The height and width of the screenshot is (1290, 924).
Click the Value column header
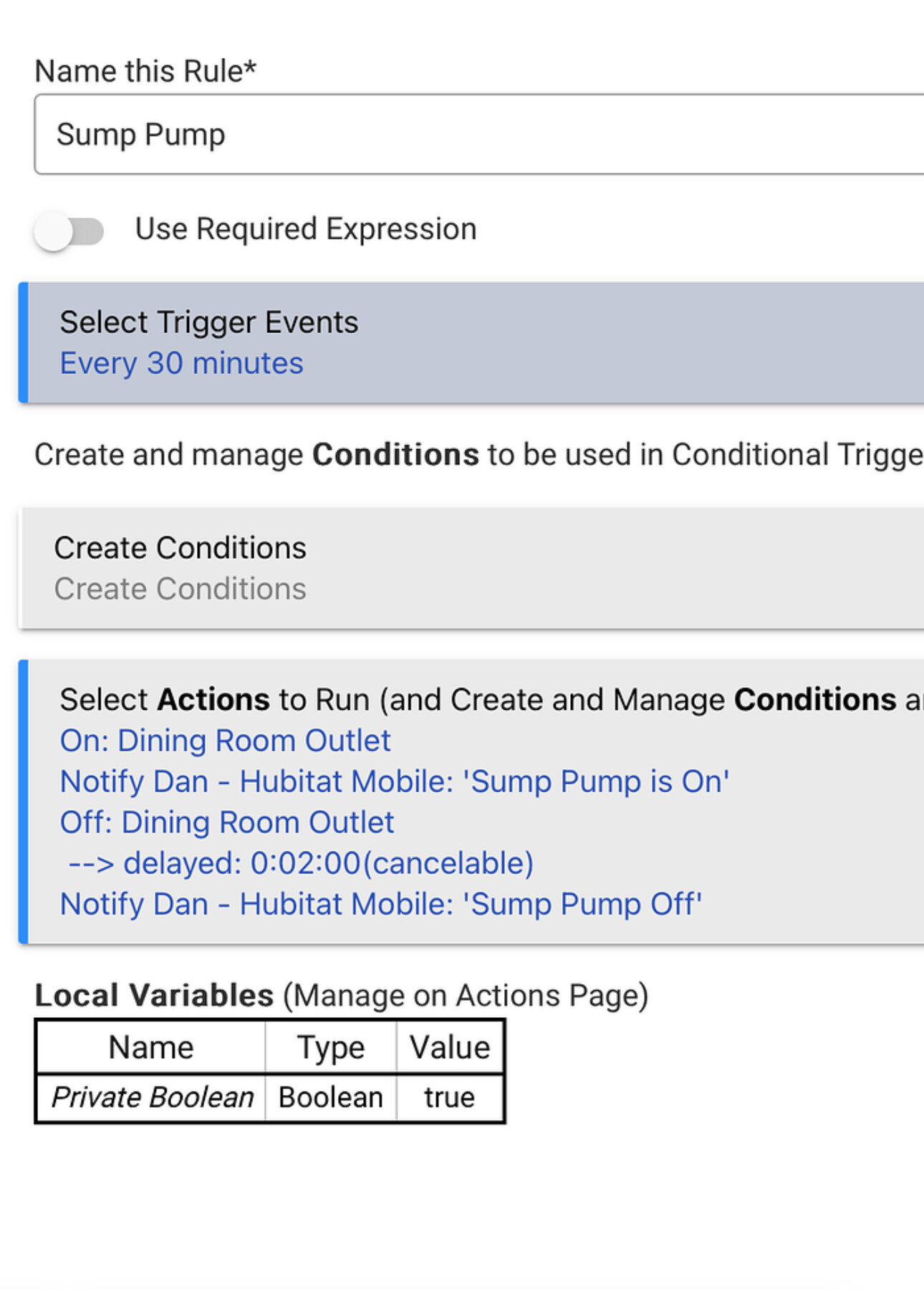tap(449, 1047)
